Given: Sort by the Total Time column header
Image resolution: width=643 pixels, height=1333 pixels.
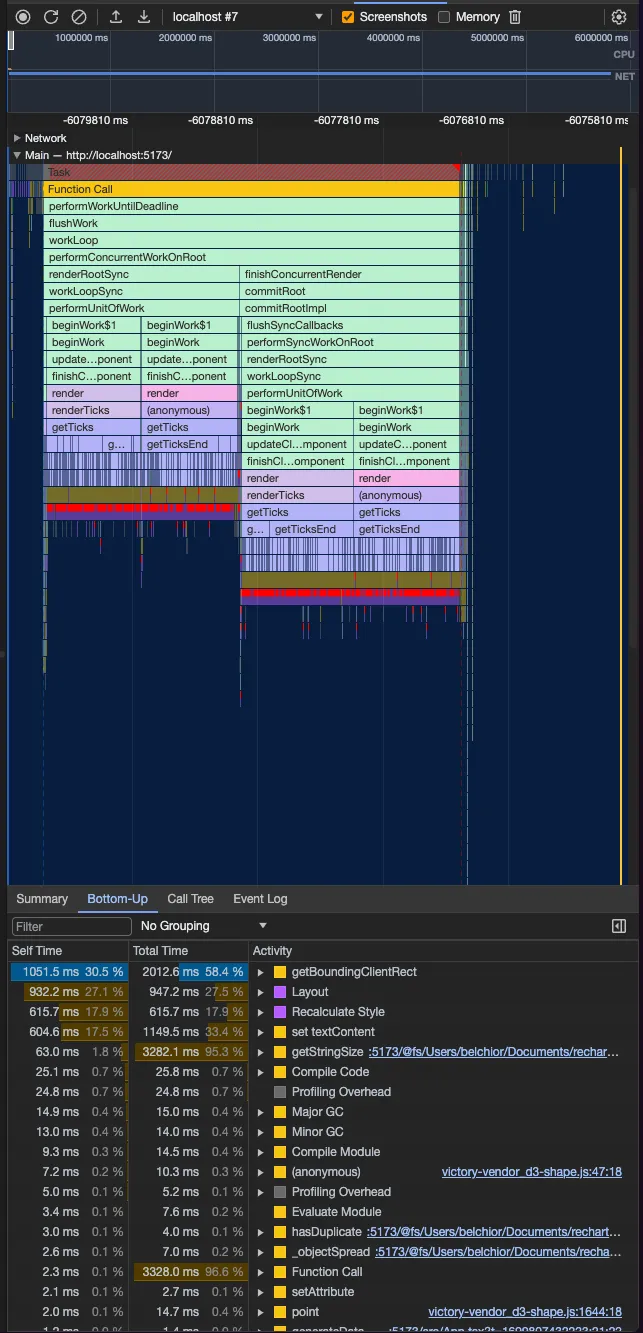Looking at the screenshot, I should [x=188, y=951].
